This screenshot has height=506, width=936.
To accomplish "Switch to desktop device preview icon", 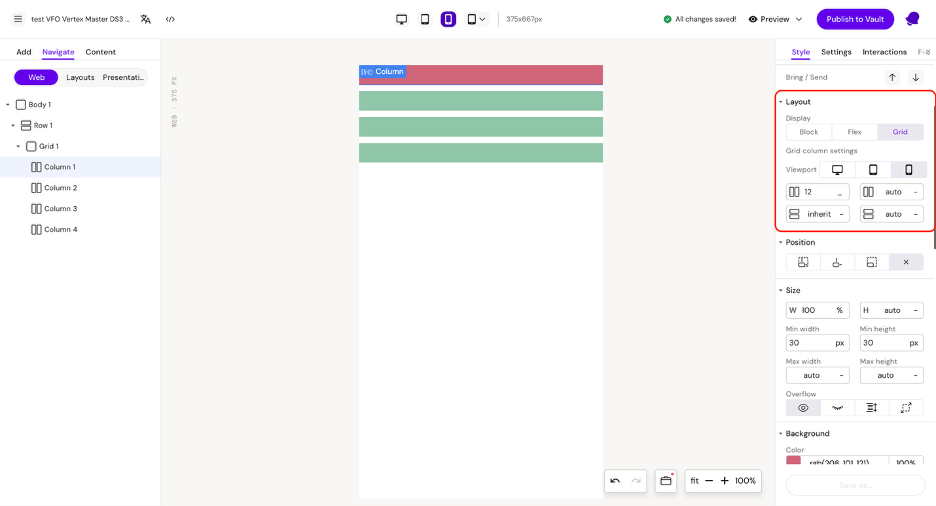I will click(x=401, y=19).
